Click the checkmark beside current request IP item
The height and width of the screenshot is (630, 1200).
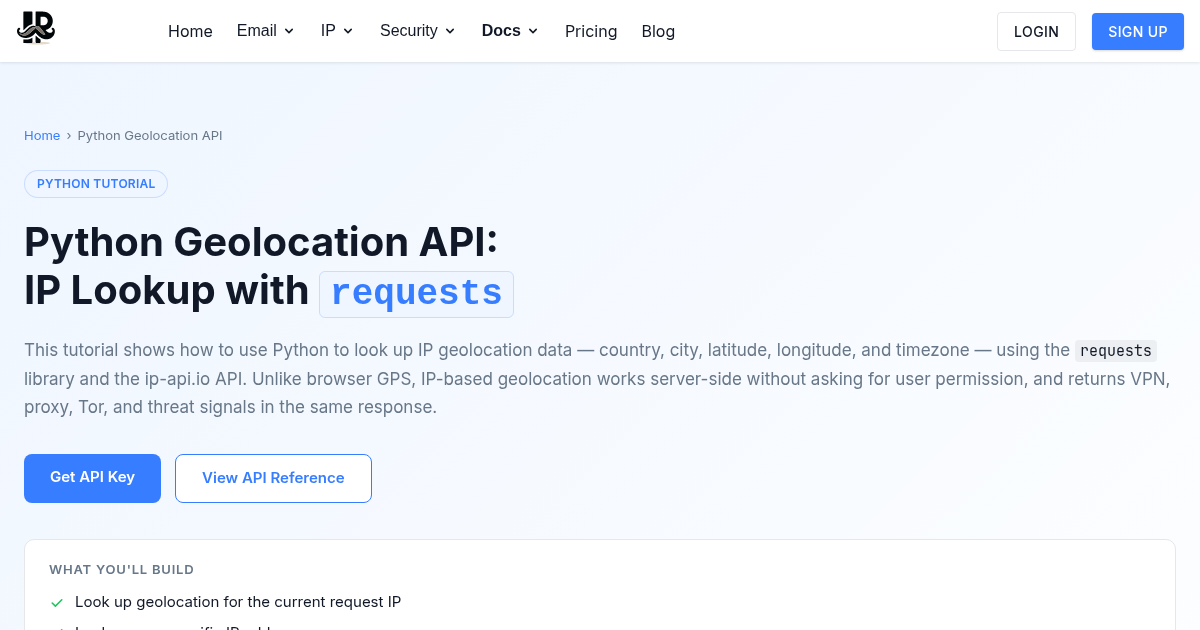[57, 603]
